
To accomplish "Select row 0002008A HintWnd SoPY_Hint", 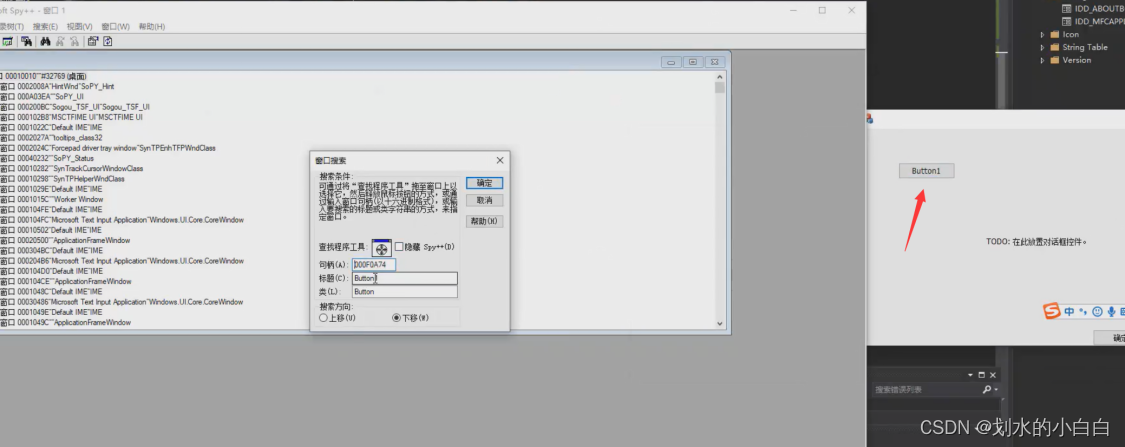I will [x=57, y=86].
